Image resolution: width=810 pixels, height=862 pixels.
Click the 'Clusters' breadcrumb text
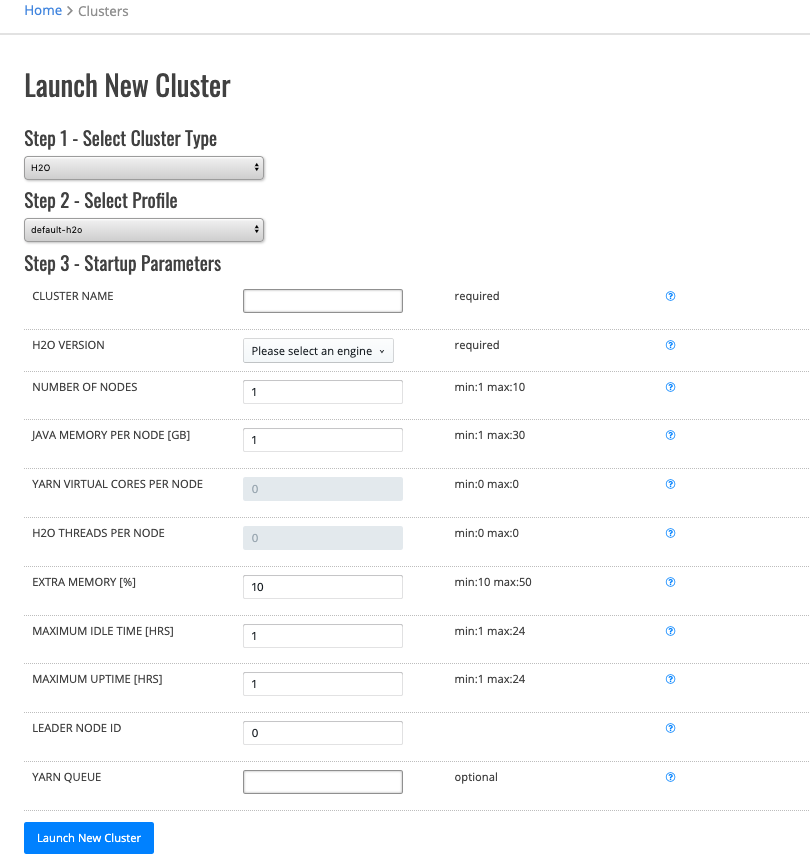pos(103,11)
